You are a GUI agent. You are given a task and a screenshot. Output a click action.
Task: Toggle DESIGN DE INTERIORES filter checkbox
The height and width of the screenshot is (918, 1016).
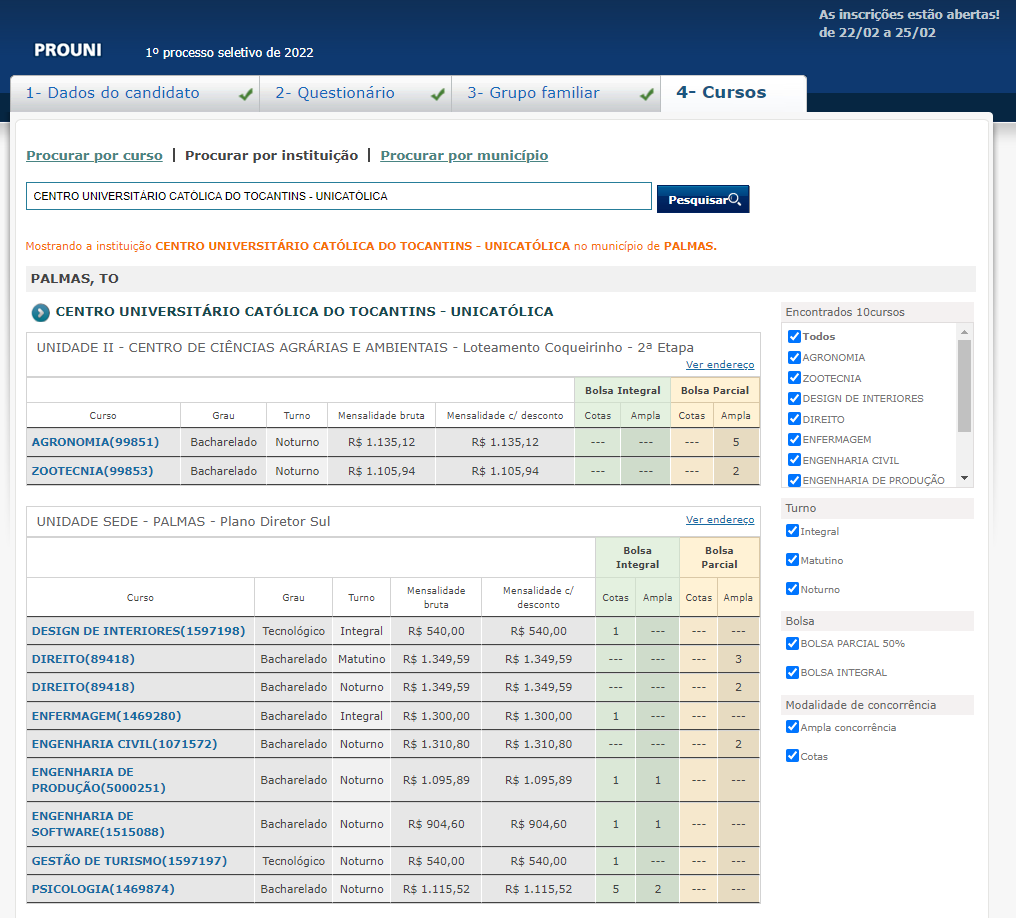tap(794, 398)
